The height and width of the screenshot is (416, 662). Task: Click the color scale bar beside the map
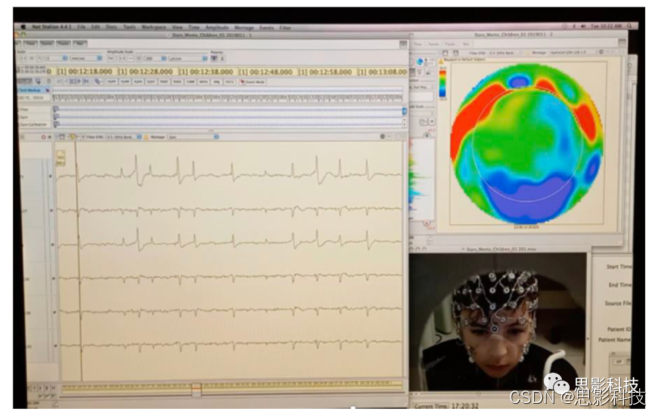442,83
